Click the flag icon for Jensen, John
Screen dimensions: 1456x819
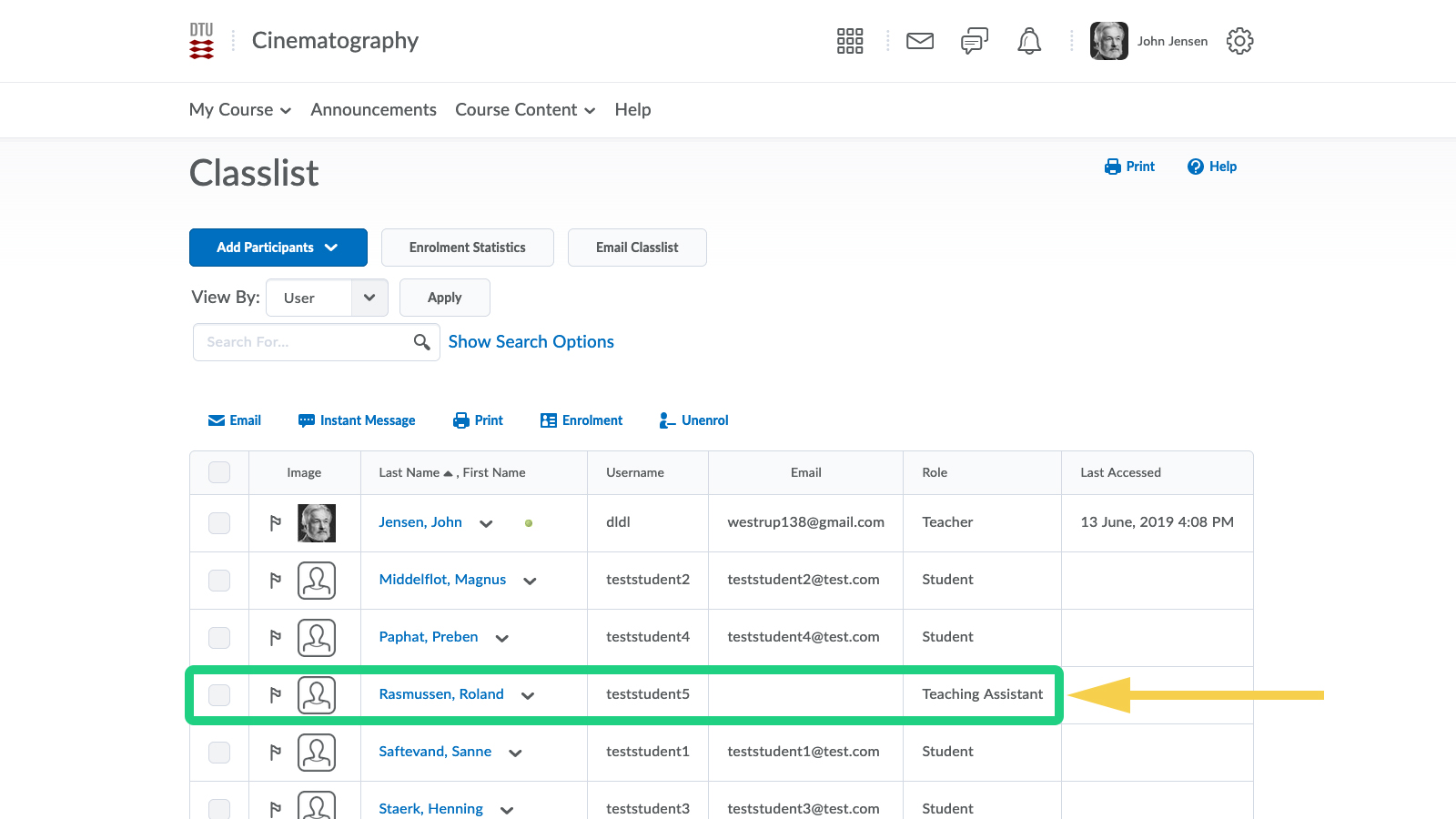click(x=276, y=523)
